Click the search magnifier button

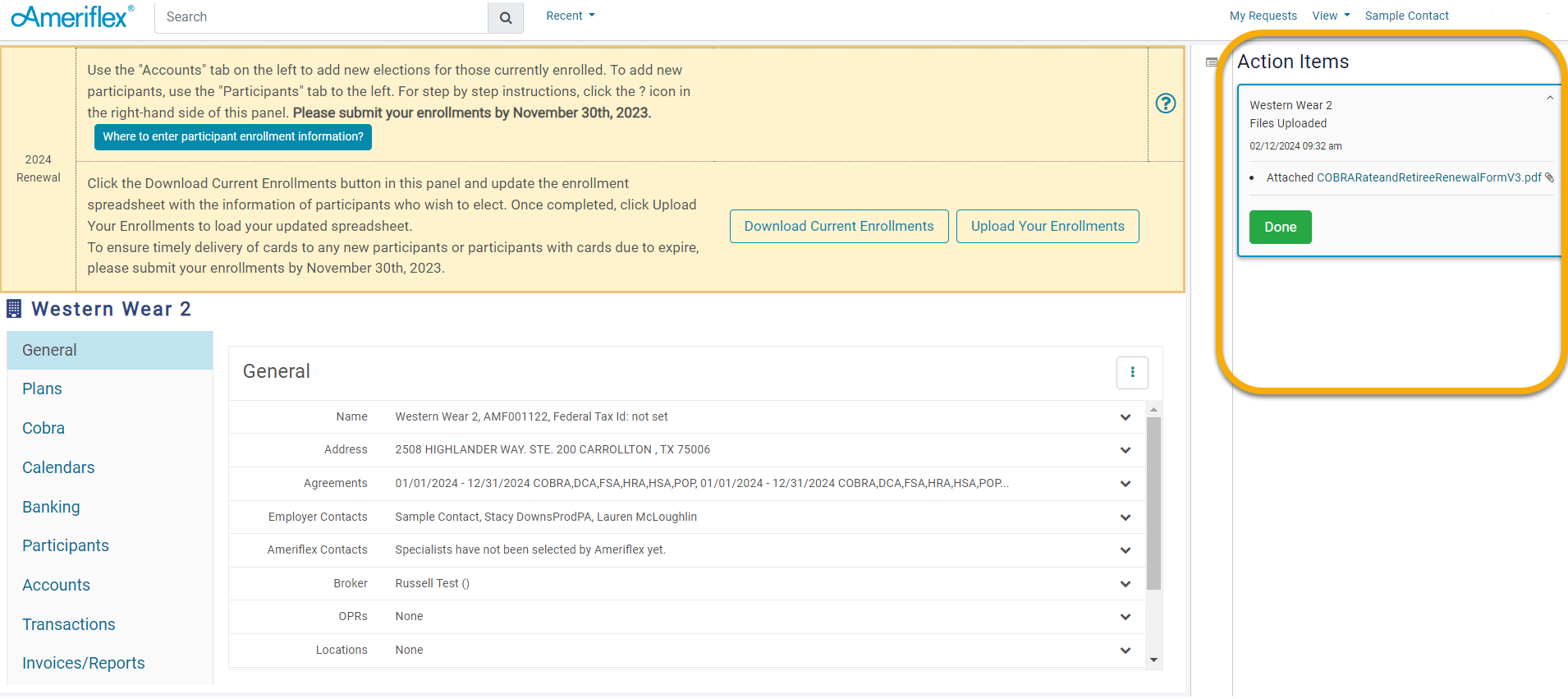506,17
